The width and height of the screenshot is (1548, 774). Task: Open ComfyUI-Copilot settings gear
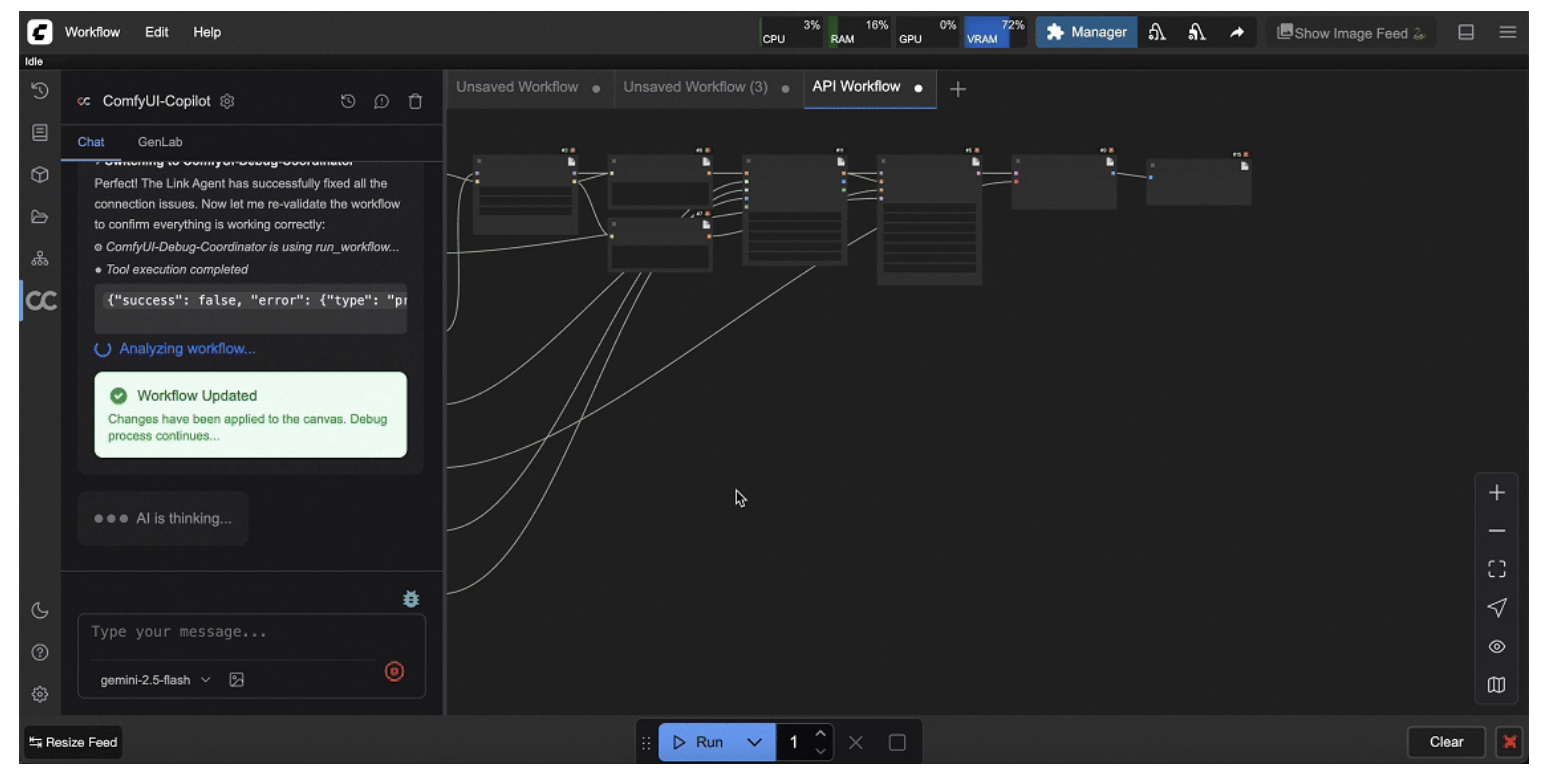(x=227, y=101)
